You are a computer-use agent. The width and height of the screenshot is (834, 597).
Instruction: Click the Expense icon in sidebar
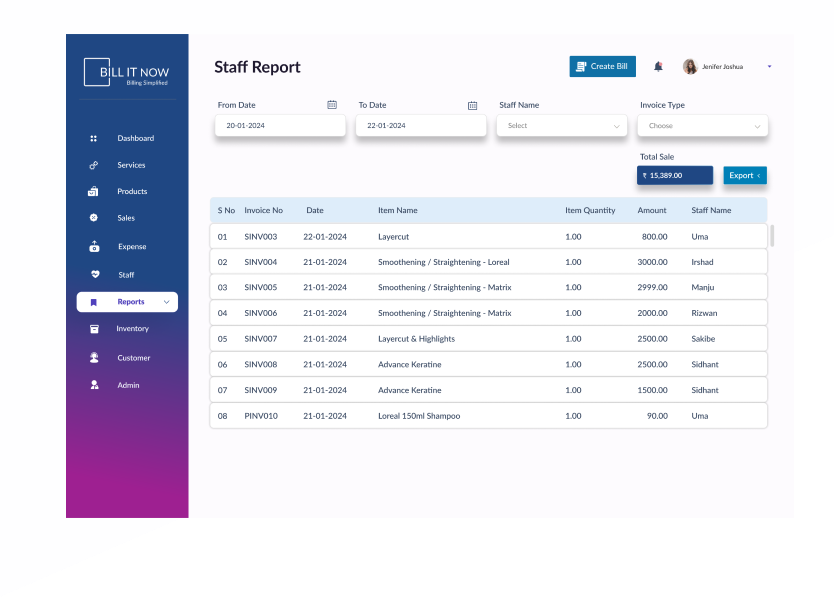94,246
